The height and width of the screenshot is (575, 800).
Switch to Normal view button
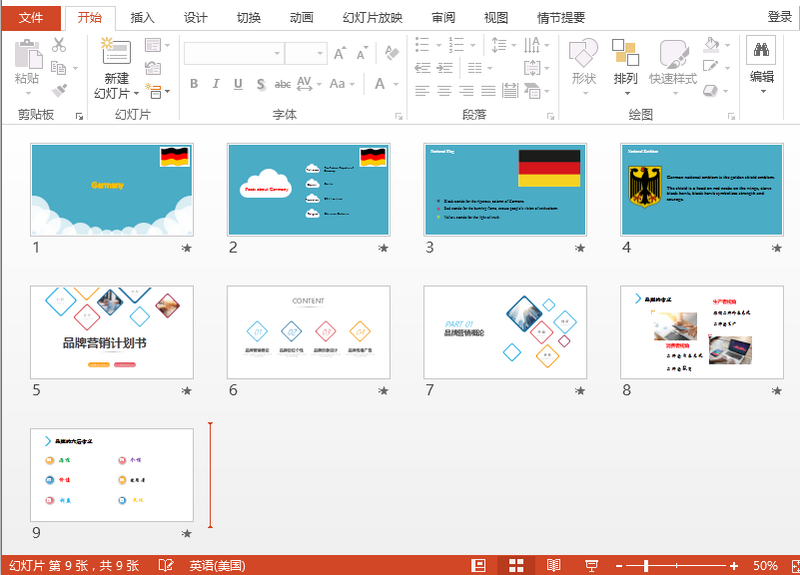click(478, 565)
